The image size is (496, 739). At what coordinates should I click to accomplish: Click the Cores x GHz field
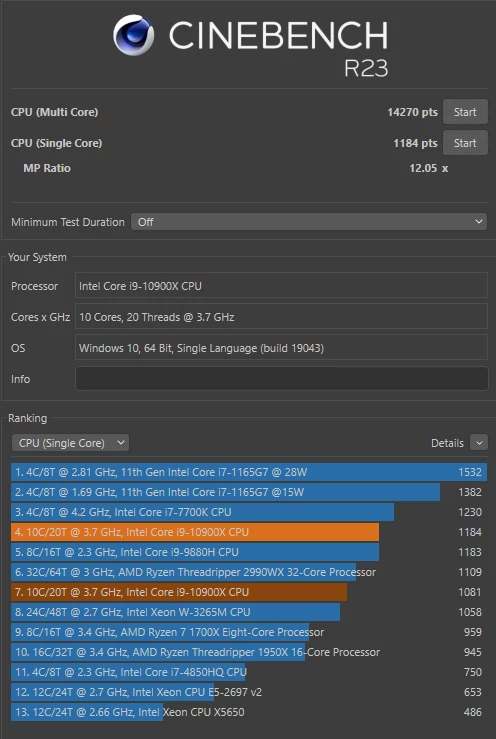[281, 317]
